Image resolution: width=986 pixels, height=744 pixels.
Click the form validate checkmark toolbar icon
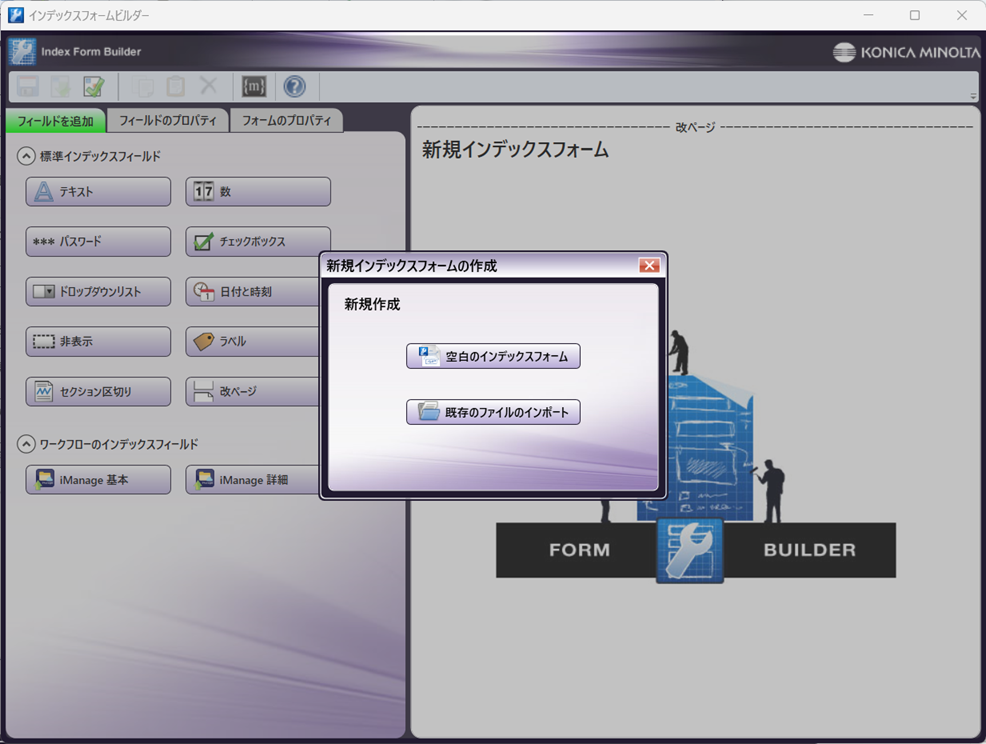(x=94, y=87)
